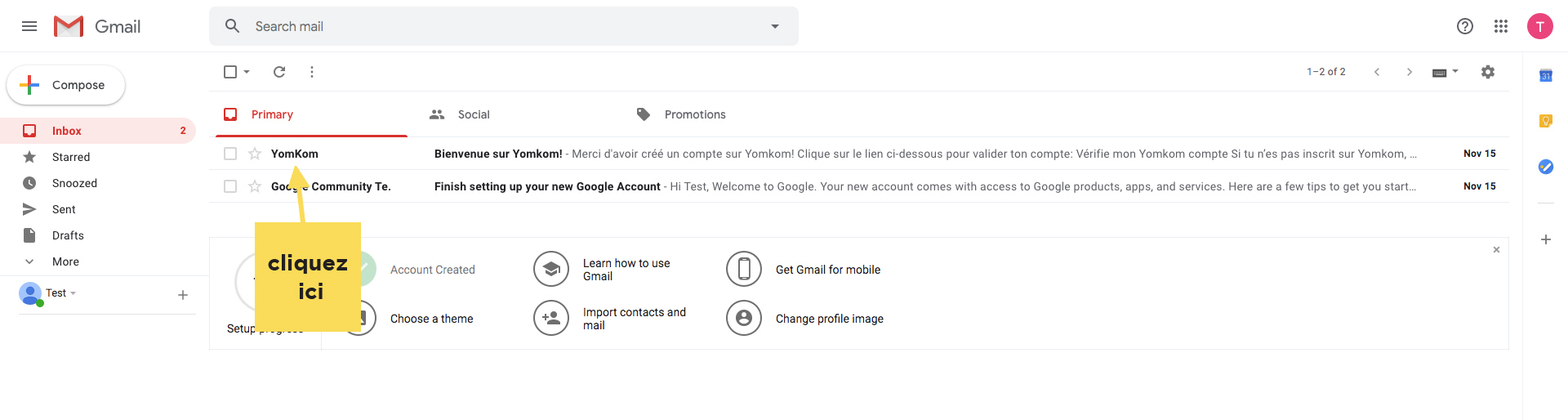Image resolution: width=1568 pixels, height=420 pixels.
Task: Dismiss the setup progress card
Action: 1496,250
